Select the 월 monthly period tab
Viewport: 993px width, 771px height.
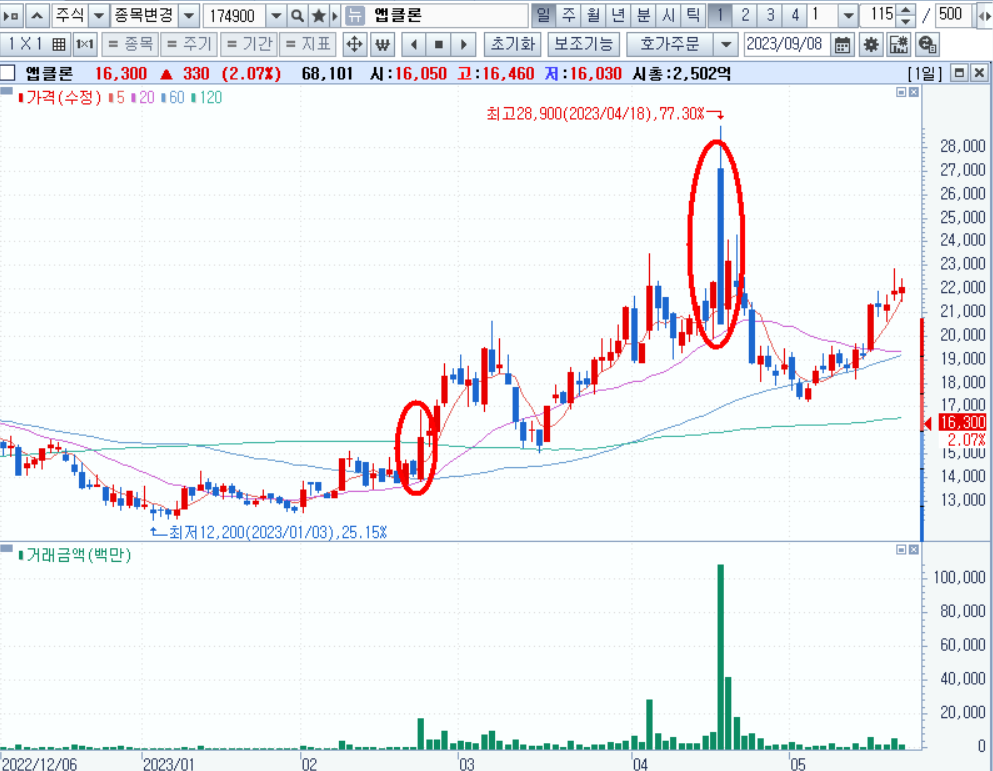(593, 15)
